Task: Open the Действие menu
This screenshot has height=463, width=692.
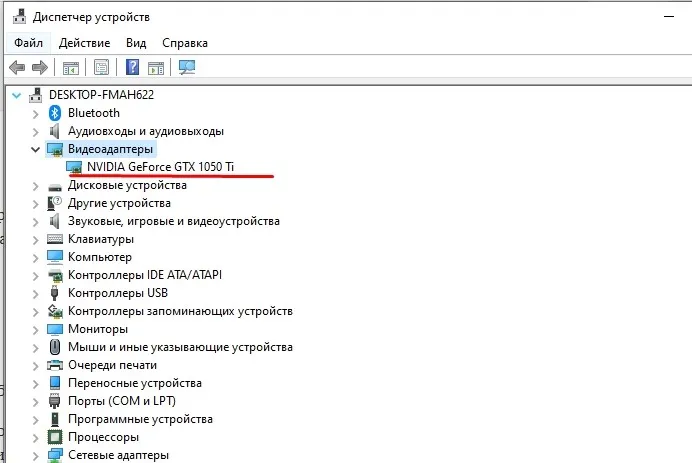Action: point(84,43)
